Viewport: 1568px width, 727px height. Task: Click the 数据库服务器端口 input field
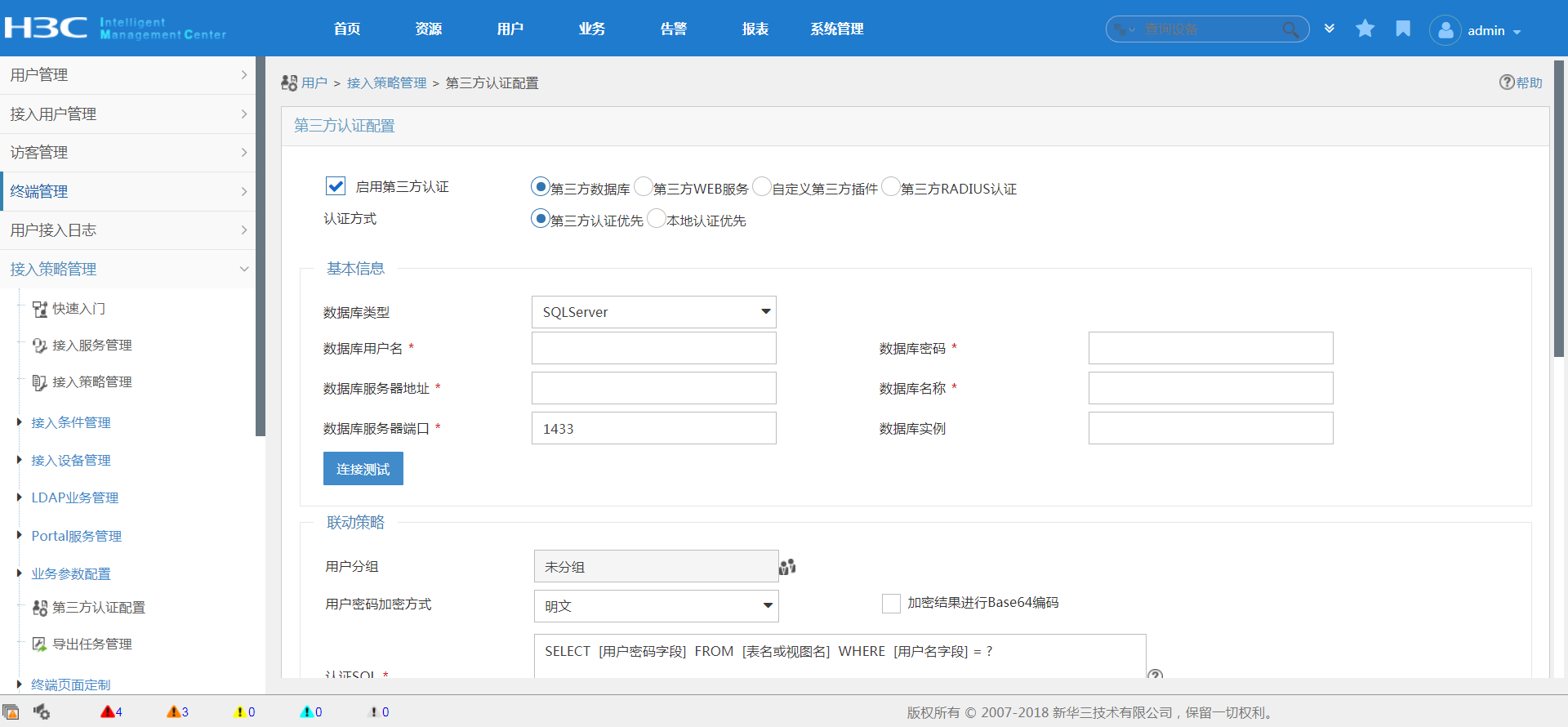pos(653,428)
